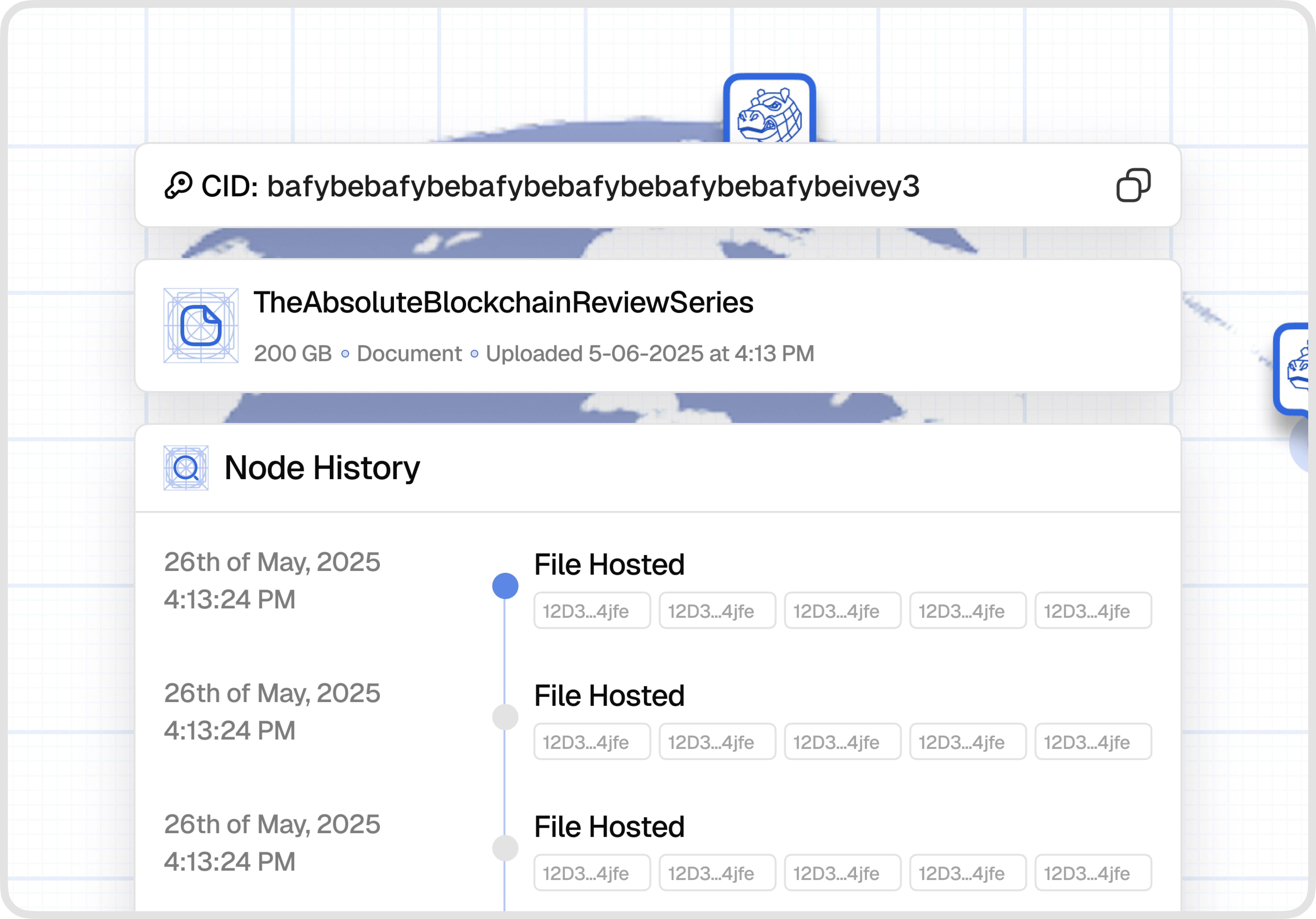Image resolution: width=1316 pixels, height=919 pixels.
Task: Select the third gray timeline marker
Action: click(505, 848)
